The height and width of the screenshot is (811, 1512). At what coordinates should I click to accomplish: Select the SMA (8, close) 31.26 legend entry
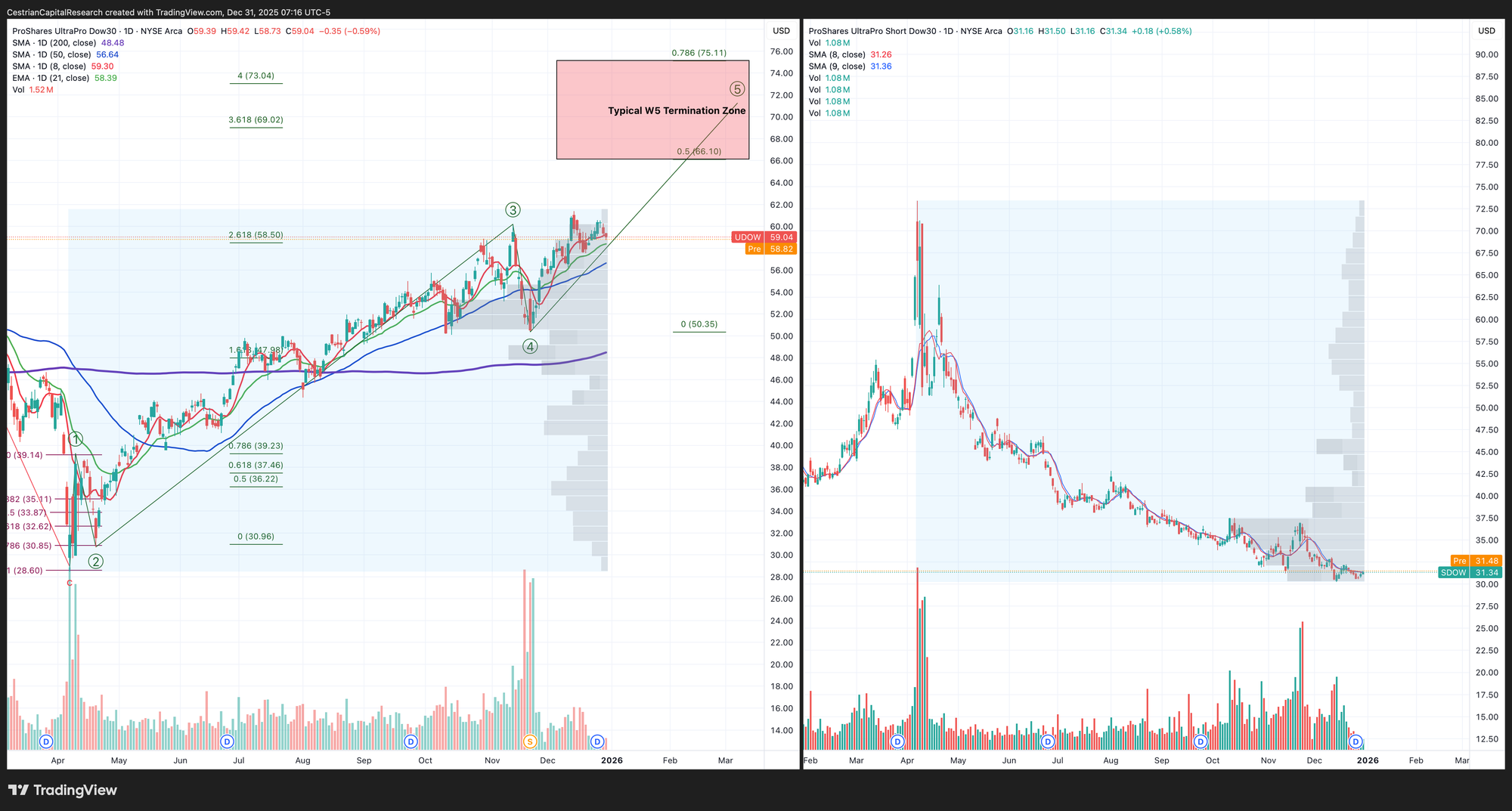click(850, 54)
